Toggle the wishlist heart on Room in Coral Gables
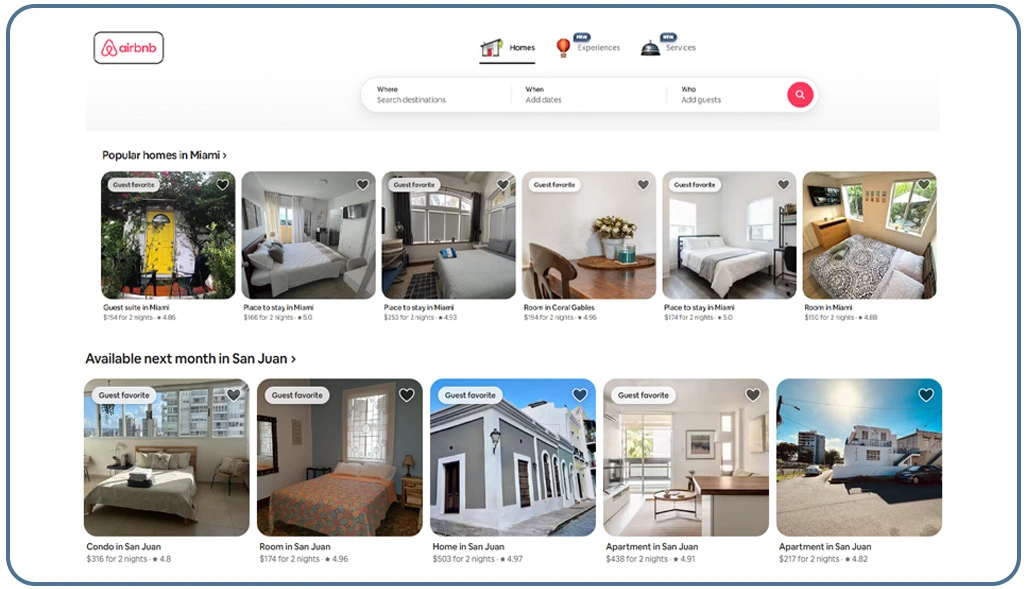The height and width of the screenshot is (589, 1026). coord(643,185)
